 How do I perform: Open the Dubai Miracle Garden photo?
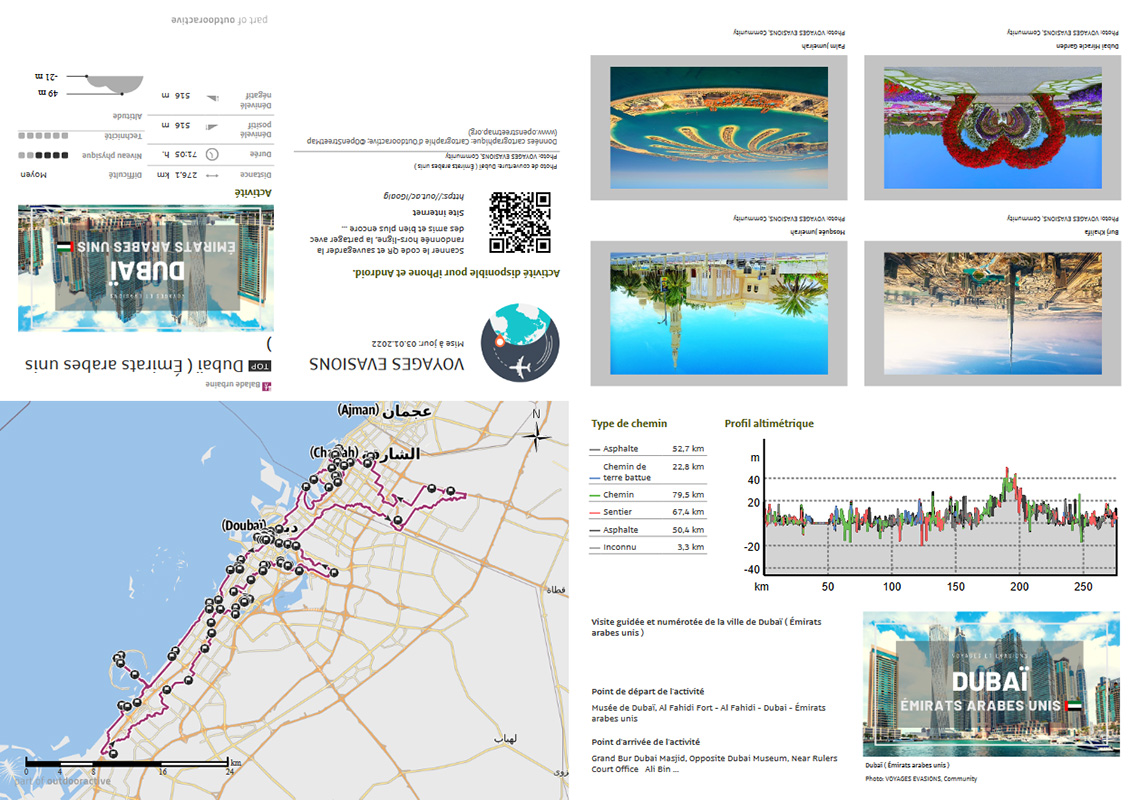[992, 128]
